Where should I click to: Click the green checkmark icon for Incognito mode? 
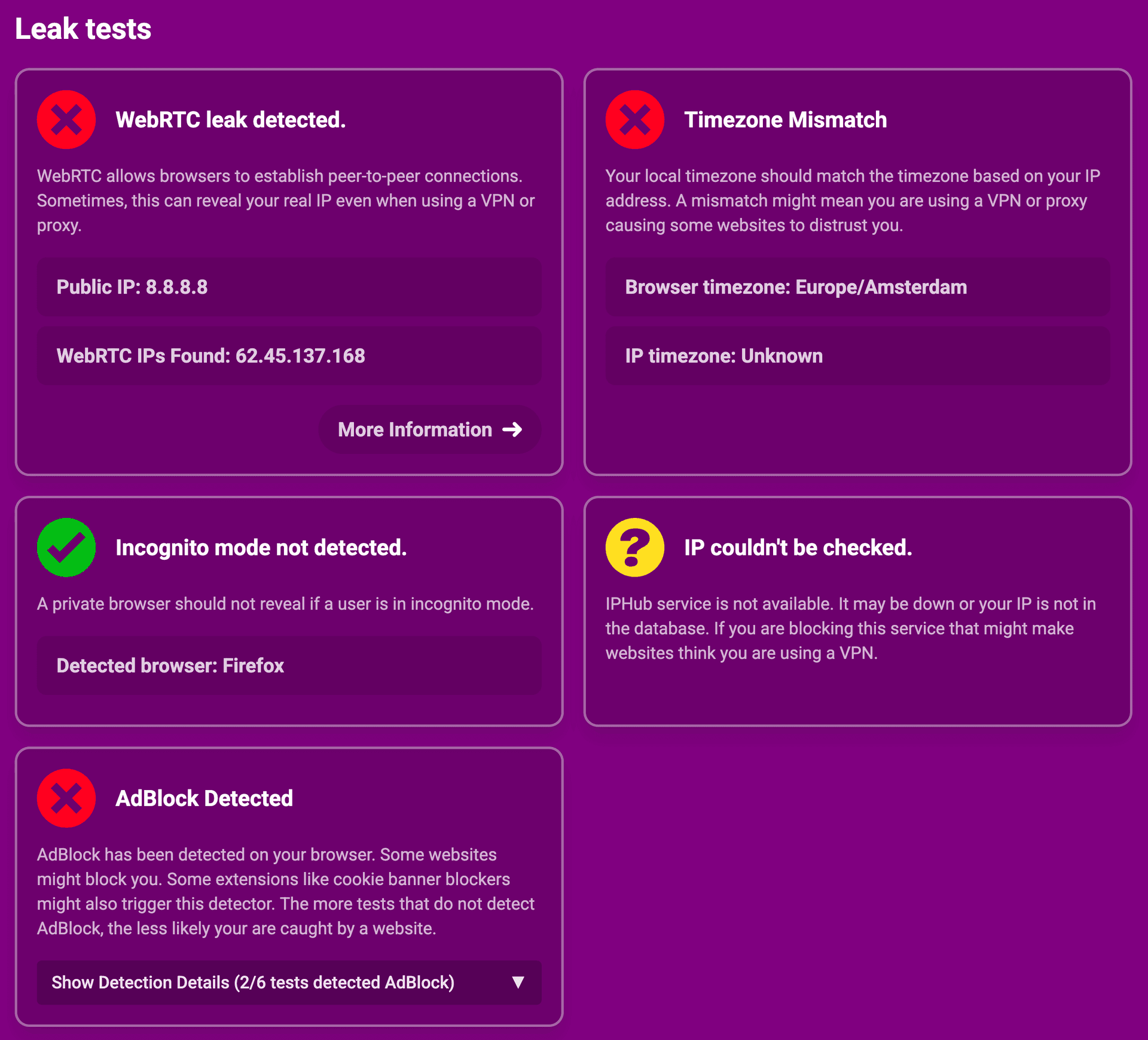66,547
